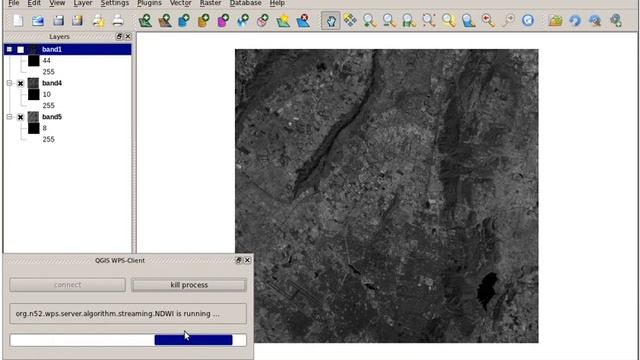This screenshot has width=640, height=360.
Task: Click the blue globe magnifier plugin icon
Action: pyautogui.click(x=595, y=20)
